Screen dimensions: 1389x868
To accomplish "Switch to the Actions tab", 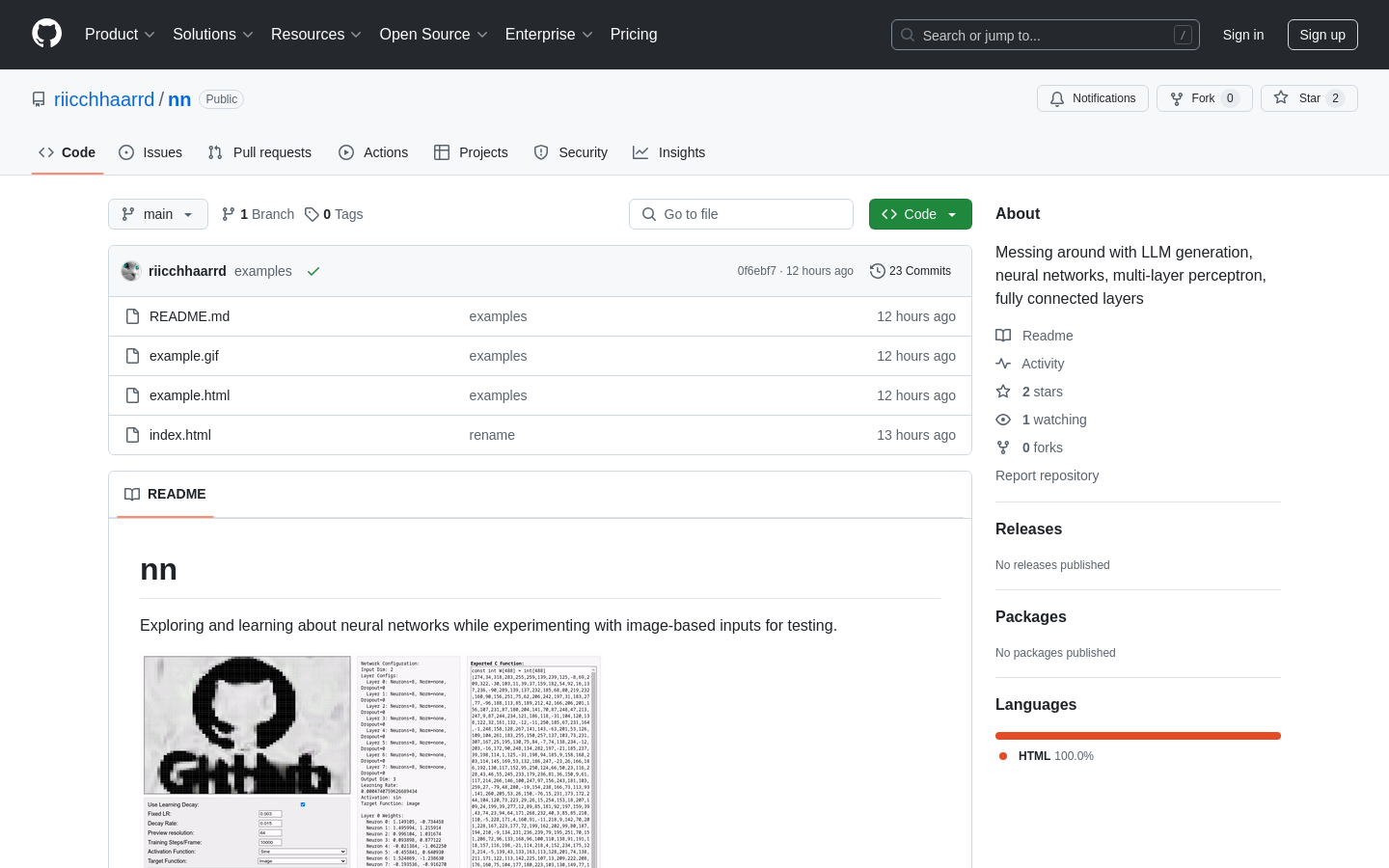I will (373, 152).
